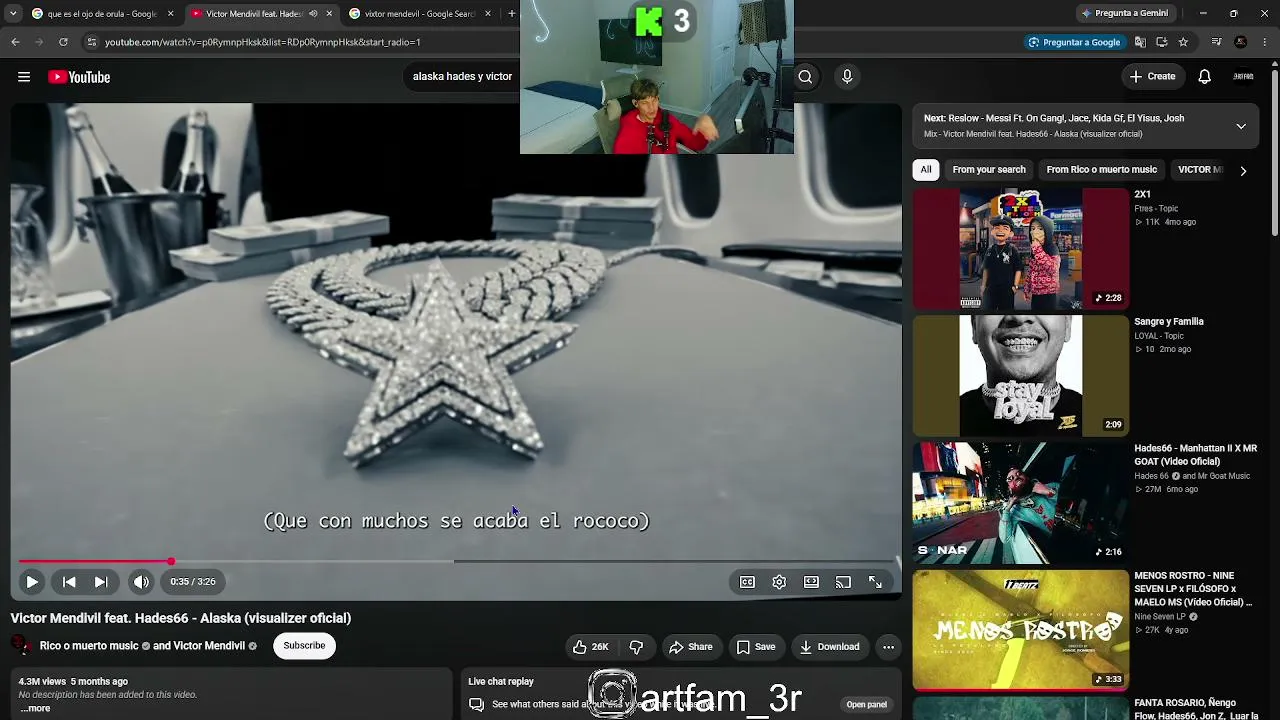1280x720 pixels.
Task: Open the player settings gear
Action: (x=779, y=582)
